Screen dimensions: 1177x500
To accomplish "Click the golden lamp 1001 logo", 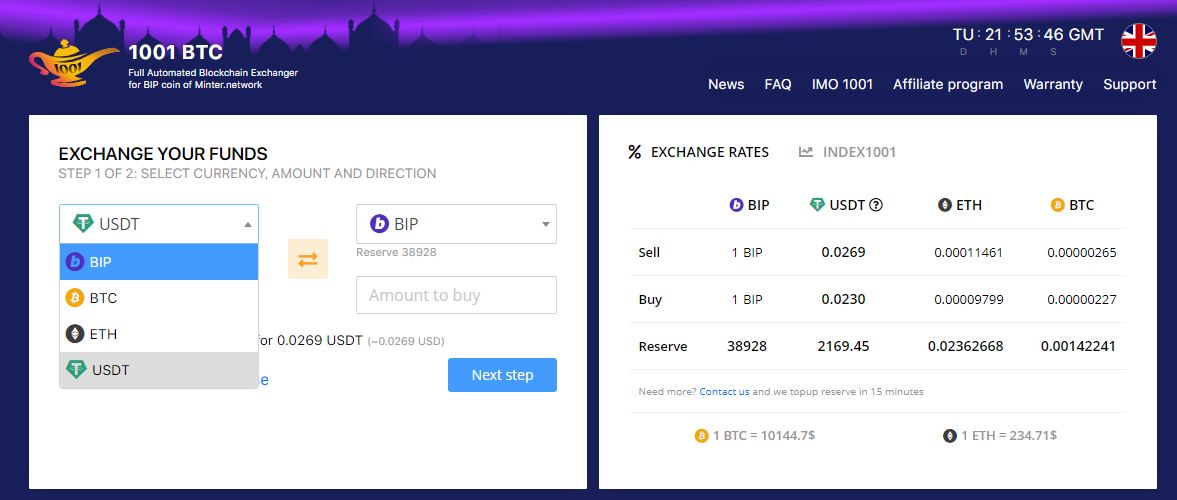I will coord(73,63).
